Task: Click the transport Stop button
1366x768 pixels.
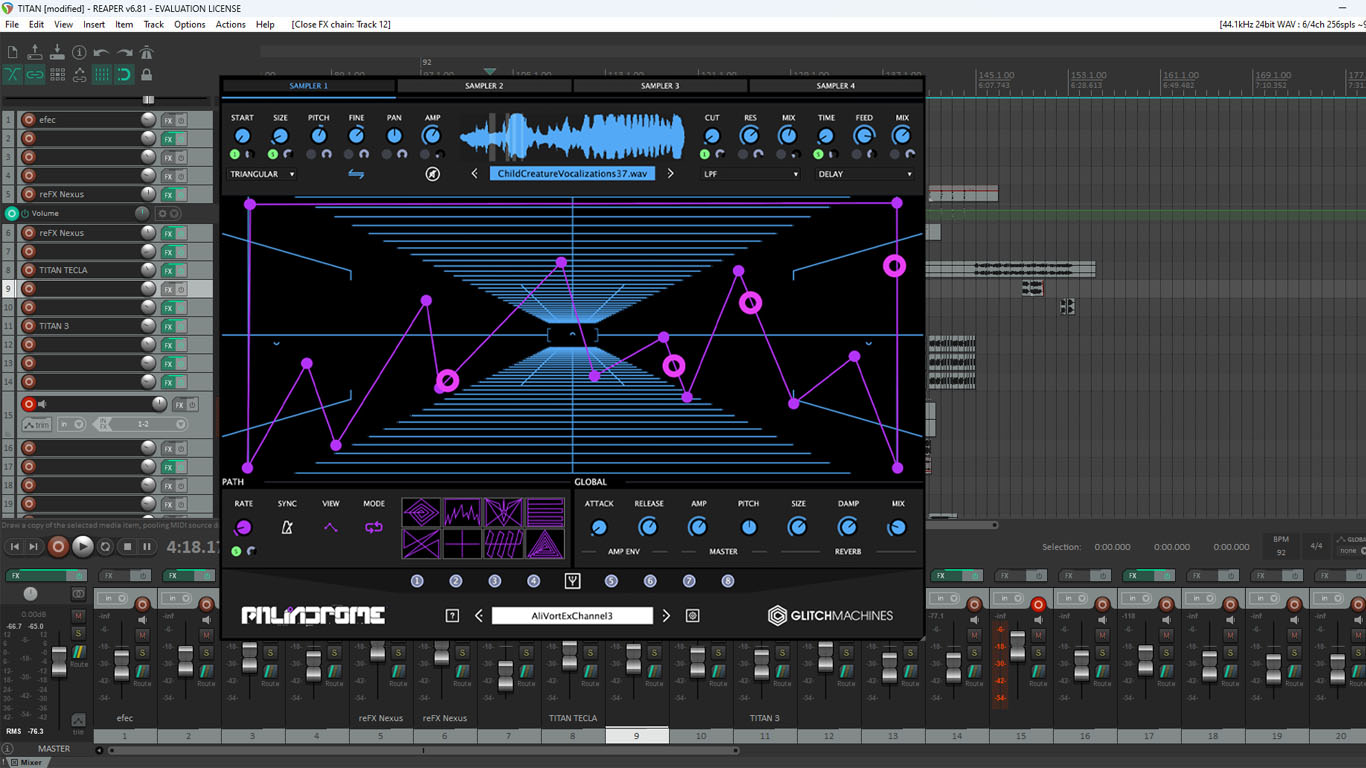Action: point(127,546)
